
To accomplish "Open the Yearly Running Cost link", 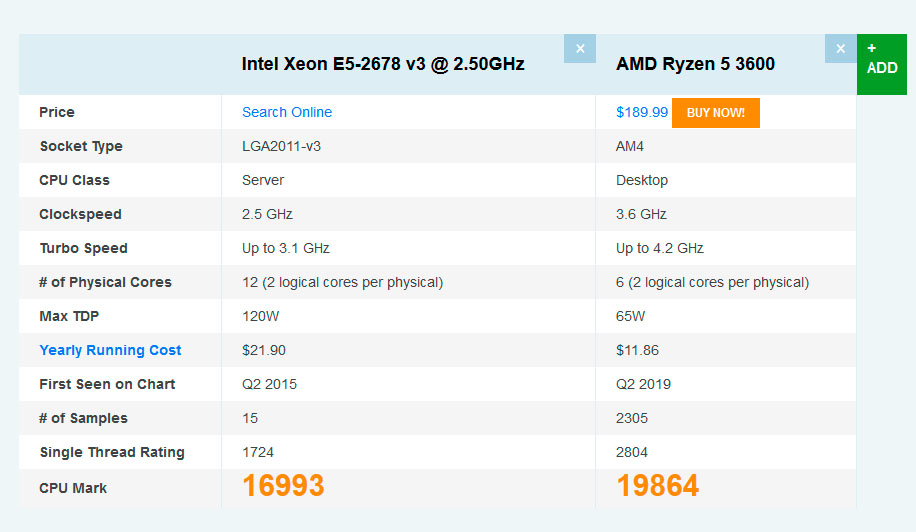I will click(110, 350).
